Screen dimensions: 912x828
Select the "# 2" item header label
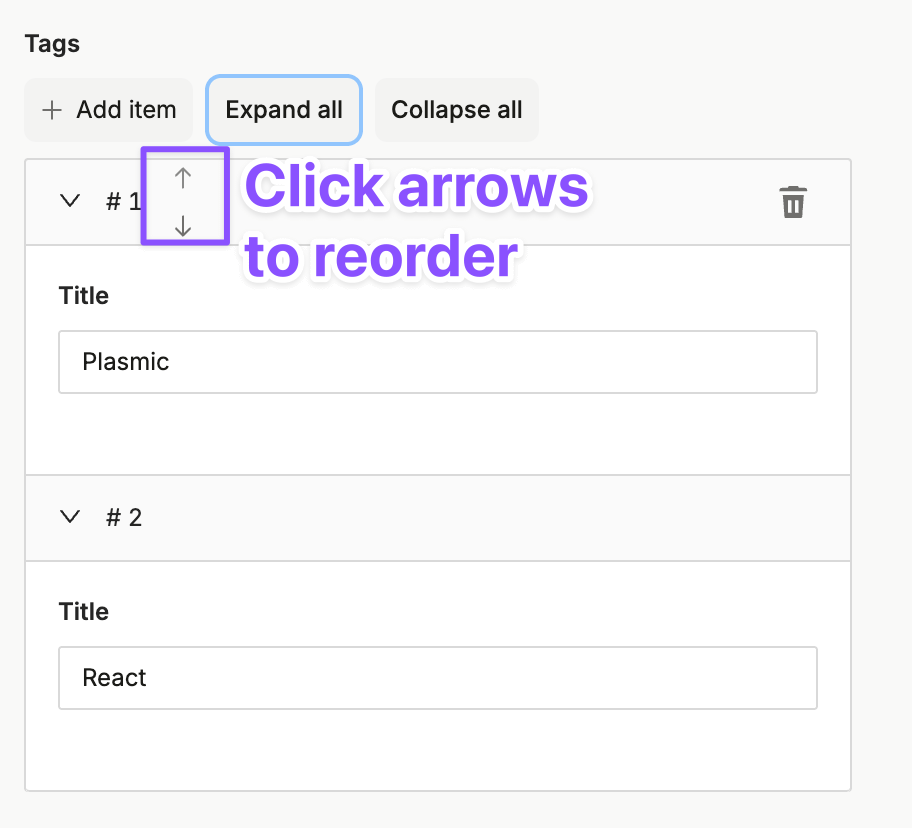(123, 518)
